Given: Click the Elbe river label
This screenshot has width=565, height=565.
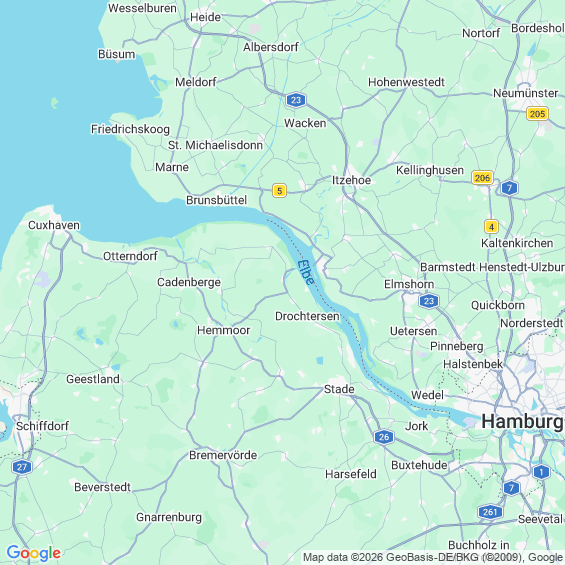Looking at the screenshot, I should (x=306, y=272).
